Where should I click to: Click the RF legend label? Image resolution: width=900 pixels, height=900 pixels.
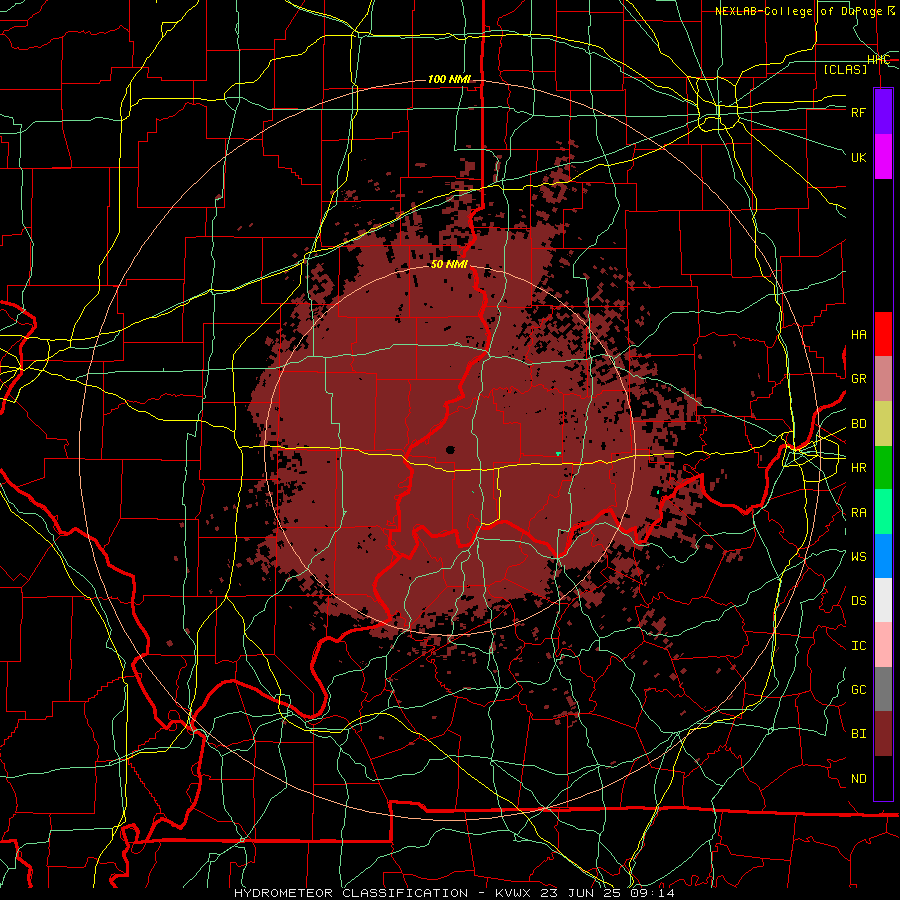[x=858, y=112]
